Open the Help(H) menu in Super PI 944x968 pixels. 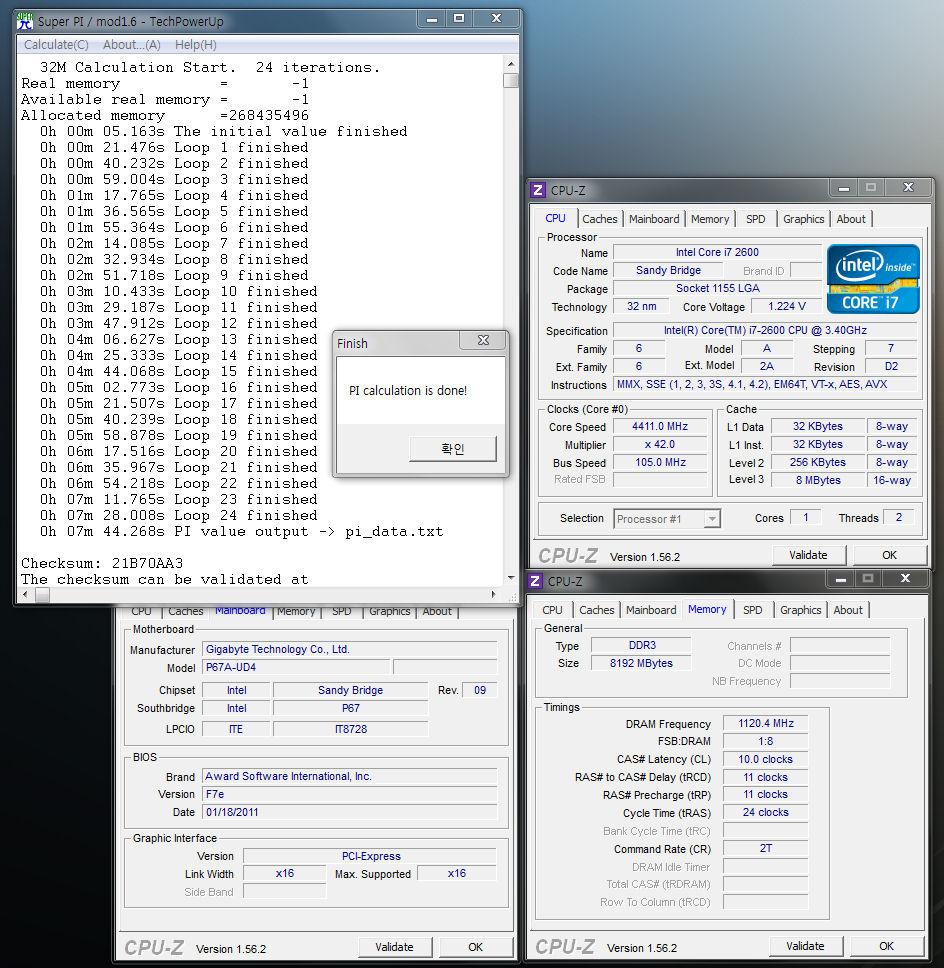pos(196,44)
